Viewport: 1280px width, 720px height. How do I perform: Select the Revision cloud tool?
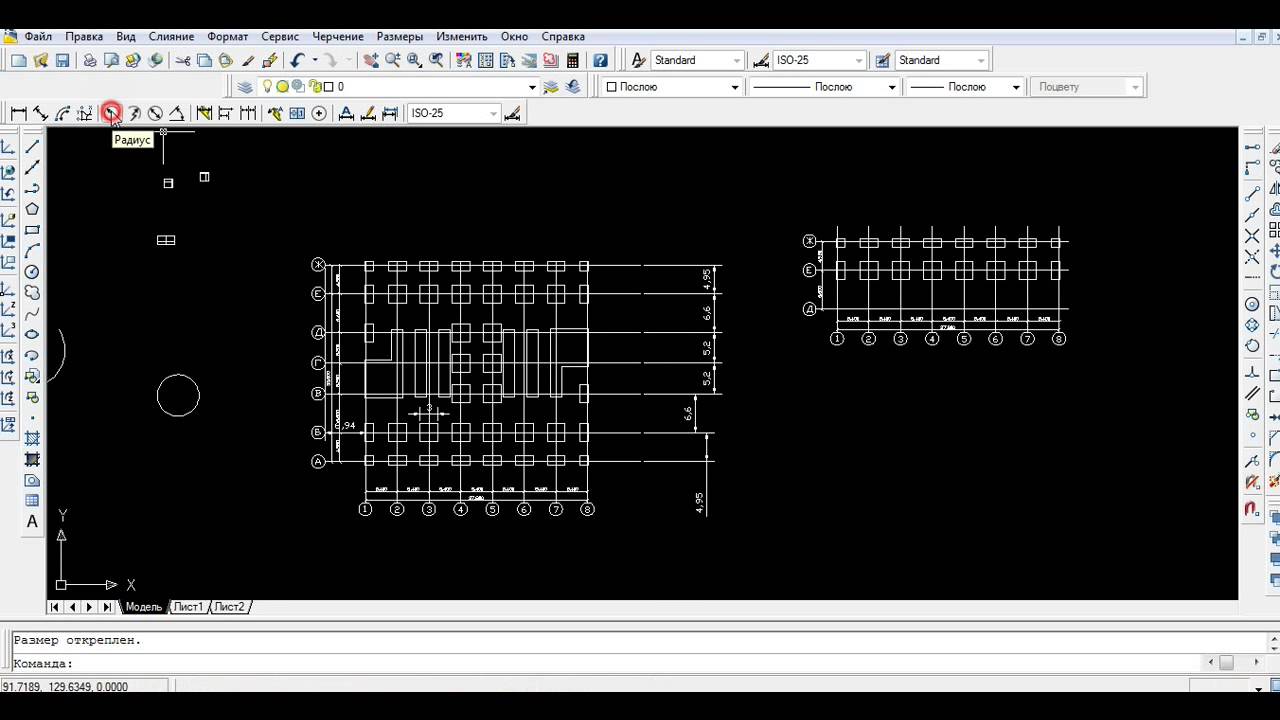tap(32, 293)
